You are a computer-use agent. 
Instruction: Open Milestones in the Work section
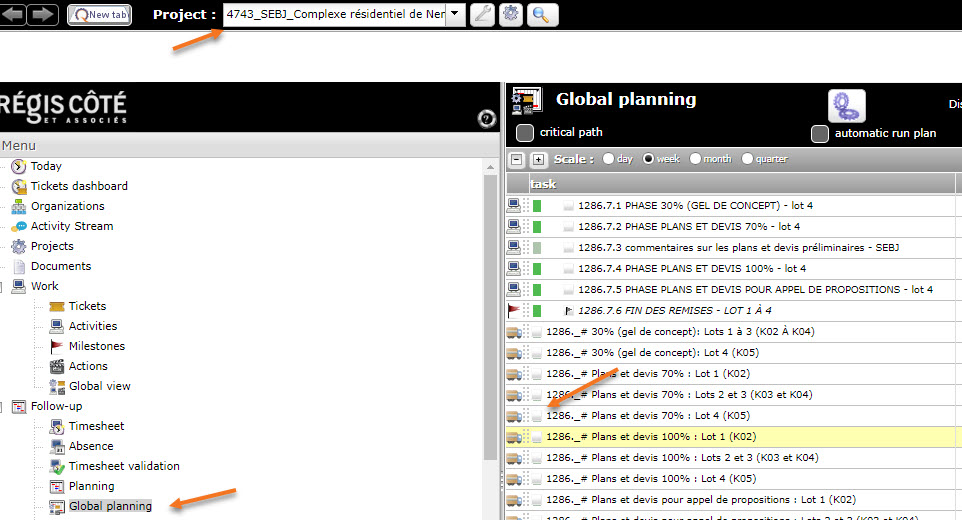(x=98, y=346)
